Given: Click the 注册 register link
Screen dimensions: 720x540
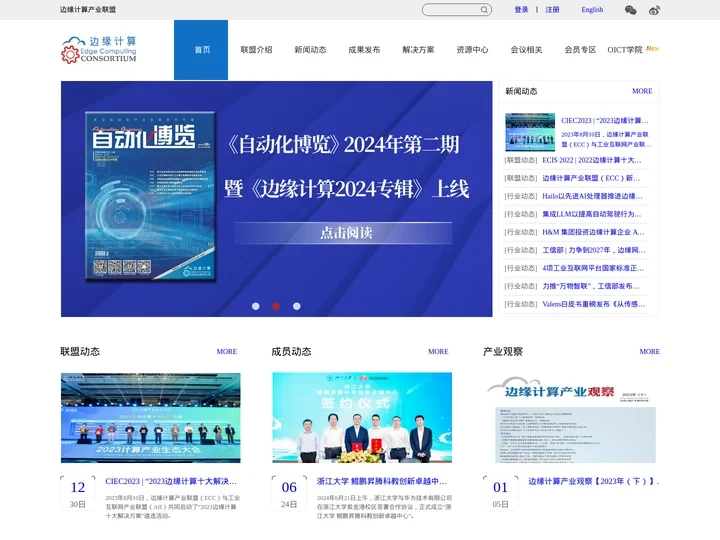Looking at the screenshot, I should 552,10.
